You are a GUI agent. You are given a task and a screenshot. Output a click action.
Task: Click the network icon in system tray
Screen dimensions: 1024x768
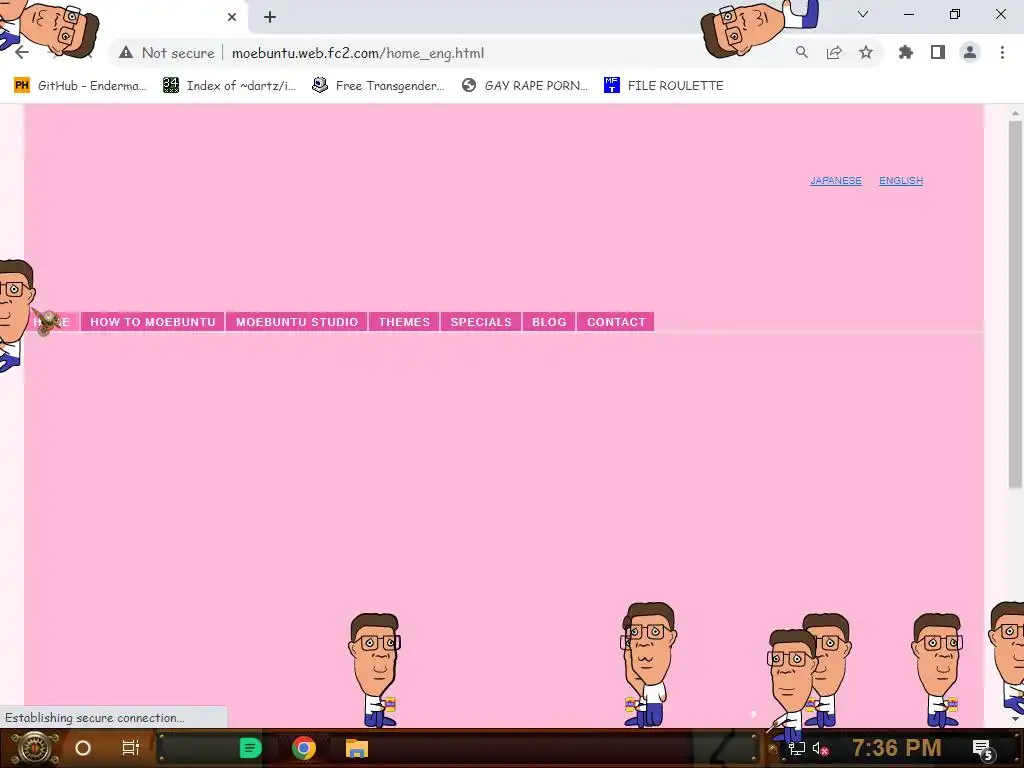point(797,748)
